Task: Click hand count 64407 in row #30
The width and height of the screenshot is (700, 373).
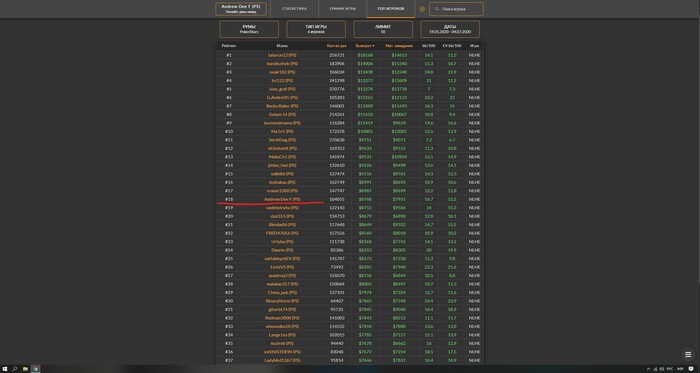Action: tap(337, 301)
